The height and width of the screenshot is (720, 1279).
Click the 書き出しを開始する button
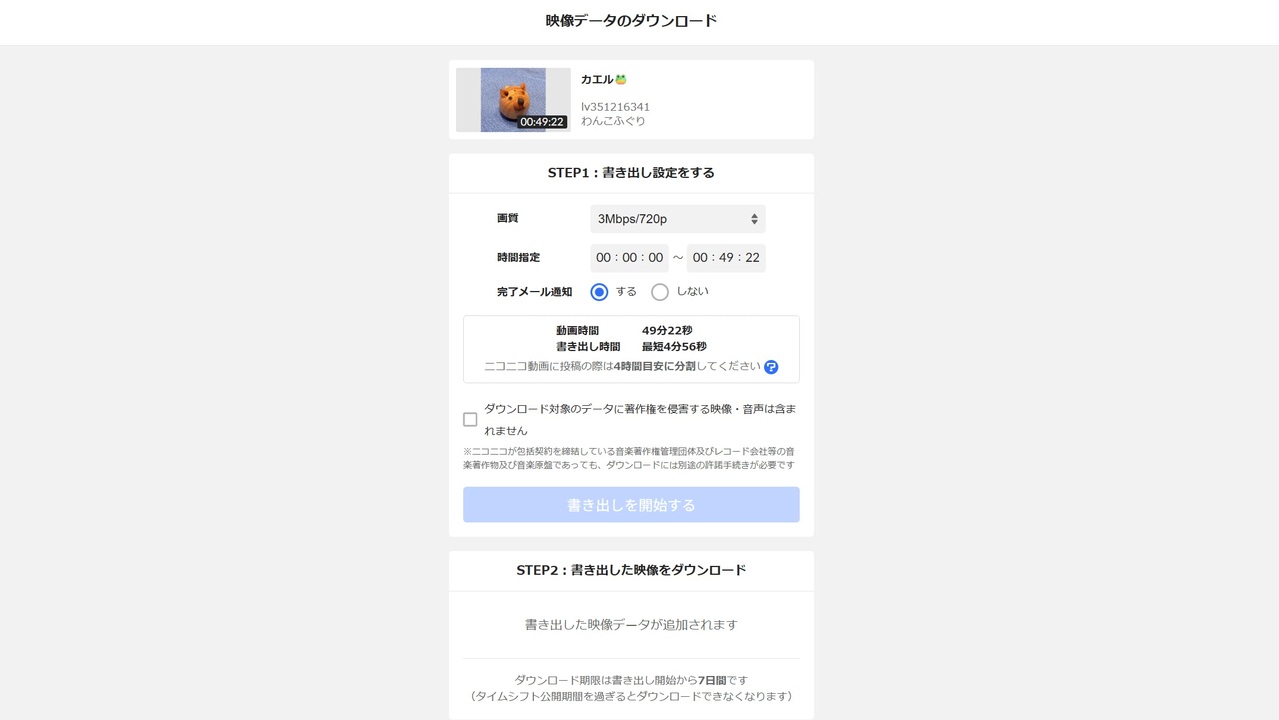pos(631,505)
